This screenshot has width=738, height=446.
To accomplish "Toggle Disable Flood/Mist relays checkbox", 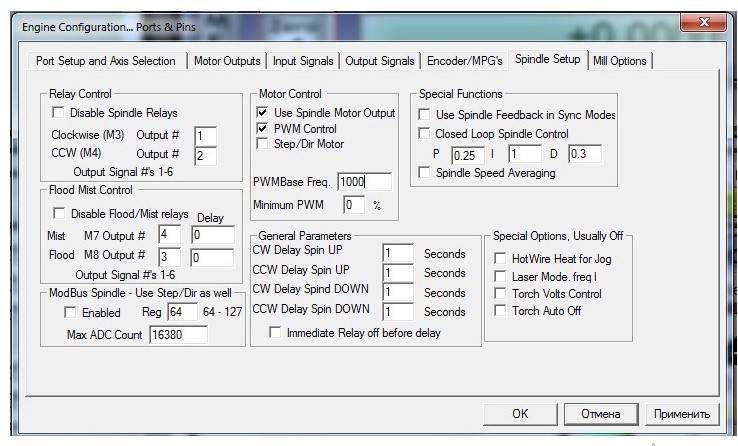I will pos(59,214).
